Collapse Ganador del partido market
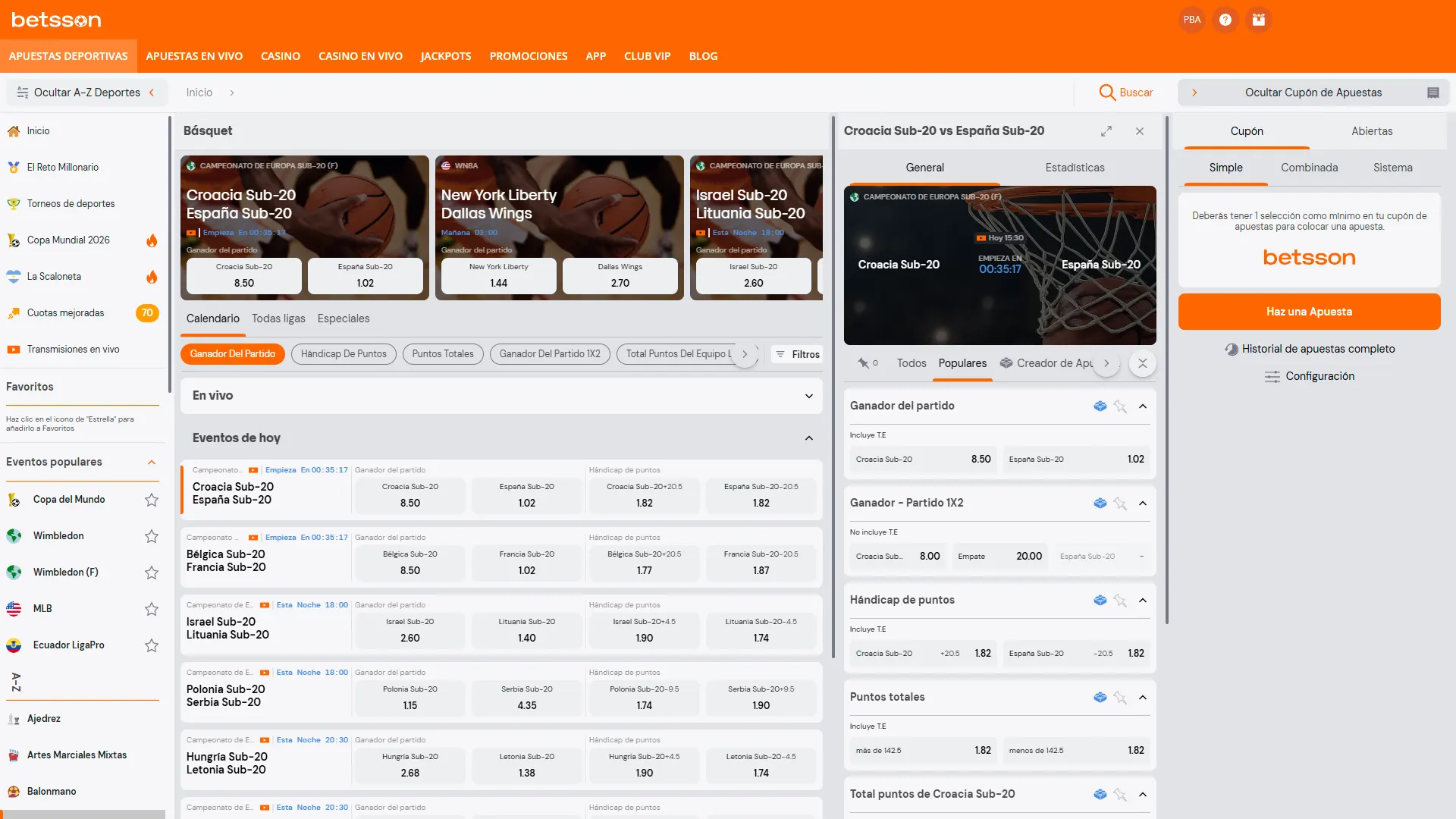Screen dimensions: 1456x819 [x=1143, y=406]
